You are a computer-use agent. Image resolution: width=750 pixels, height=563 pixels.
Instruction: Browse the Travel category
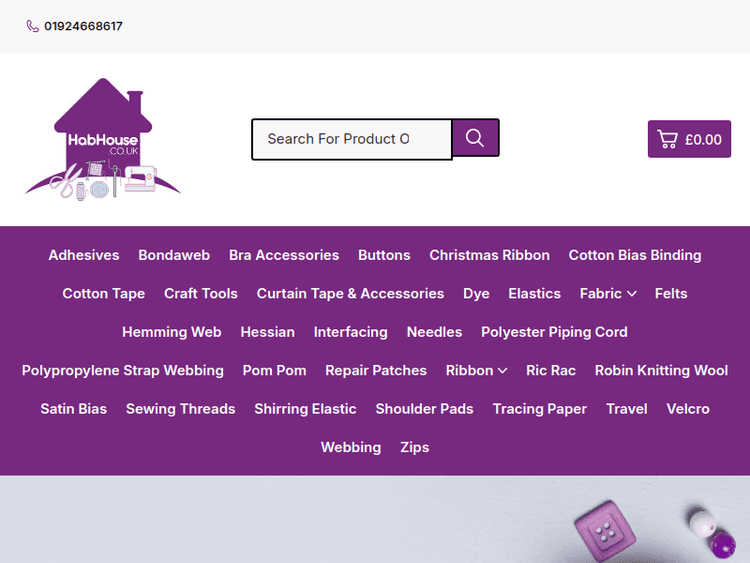click(x=627, y=408)
